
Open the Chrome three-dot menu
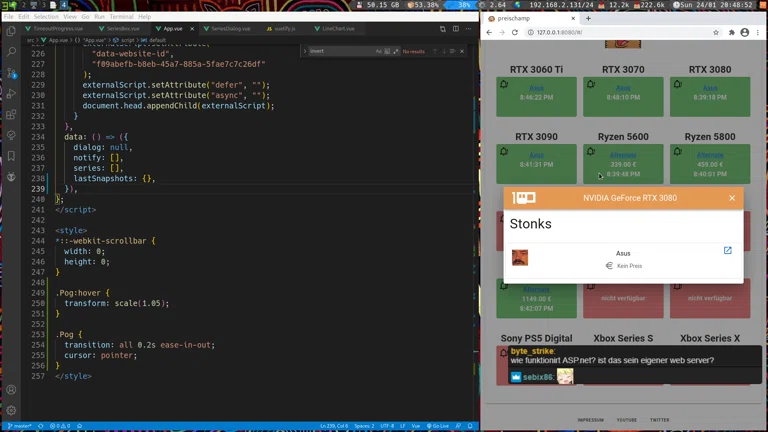coord(757,33)
